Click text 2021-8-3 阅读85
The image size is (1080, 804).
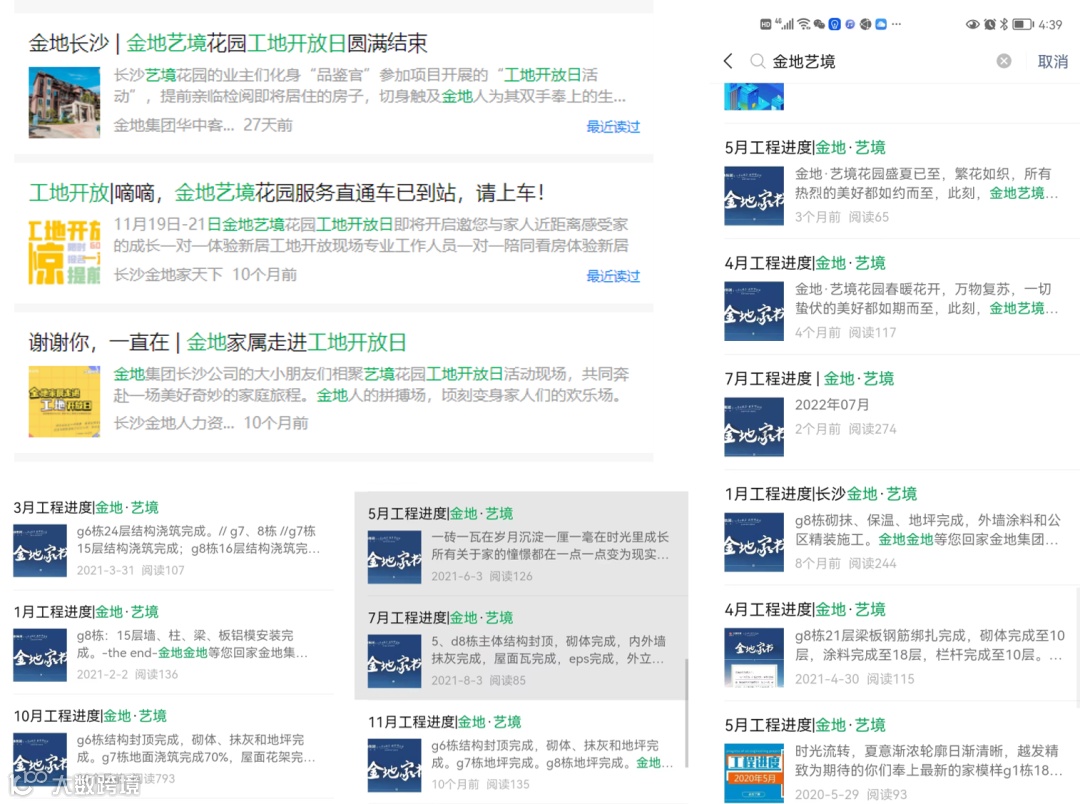[x=479, y=680]
